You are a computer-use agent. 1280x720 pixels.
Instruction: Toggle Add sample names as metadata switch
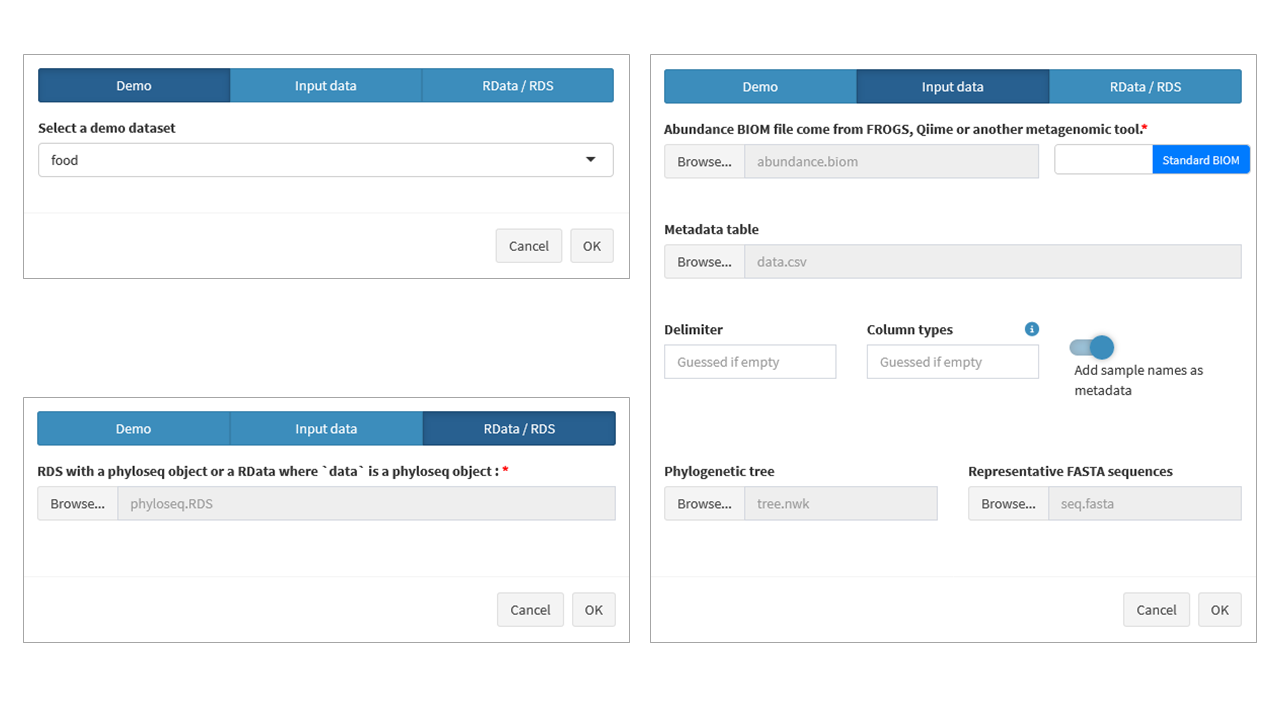1091,347
